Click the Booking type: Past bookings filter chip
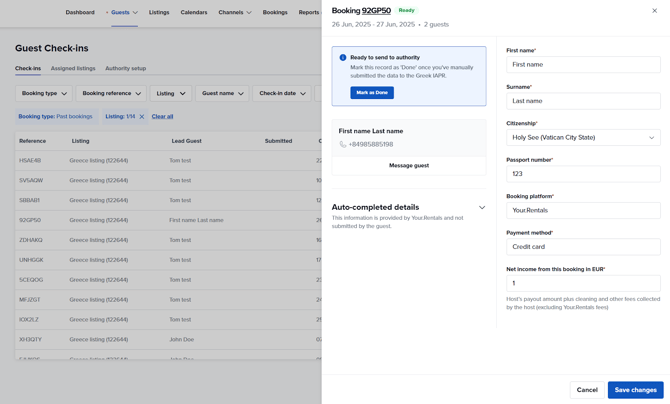Viewport: 670px width, 404px height. pos(56,116)
